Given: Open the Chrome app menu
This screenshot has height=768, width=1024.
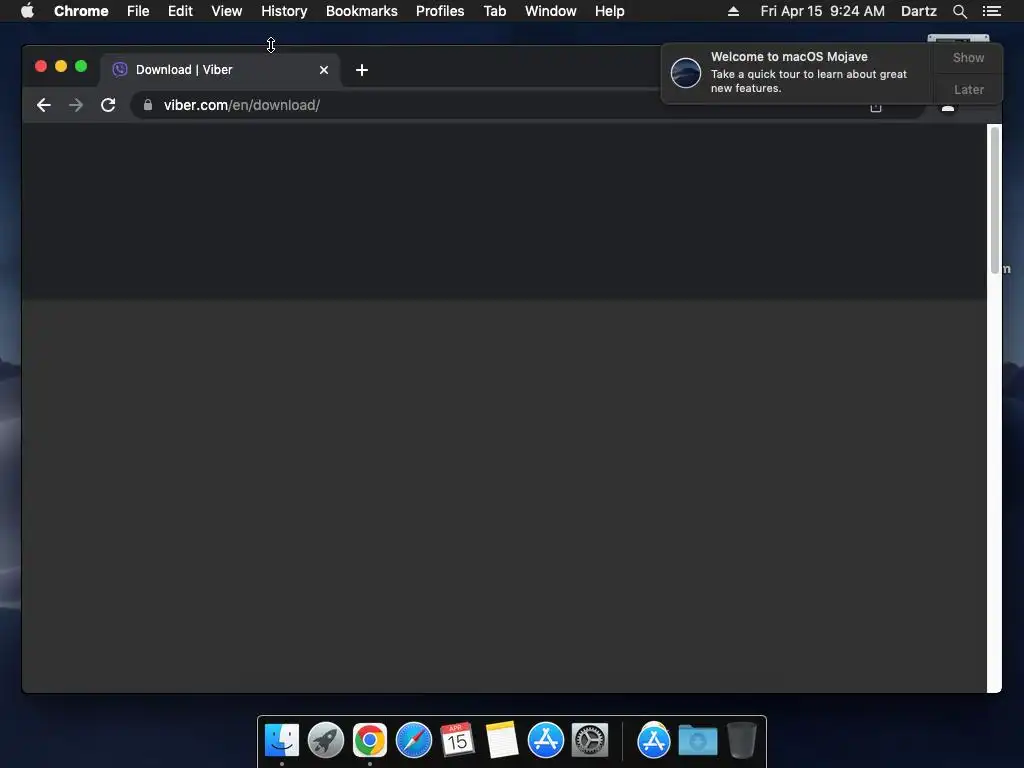Looking at the screenshot, I should [81, 11].
